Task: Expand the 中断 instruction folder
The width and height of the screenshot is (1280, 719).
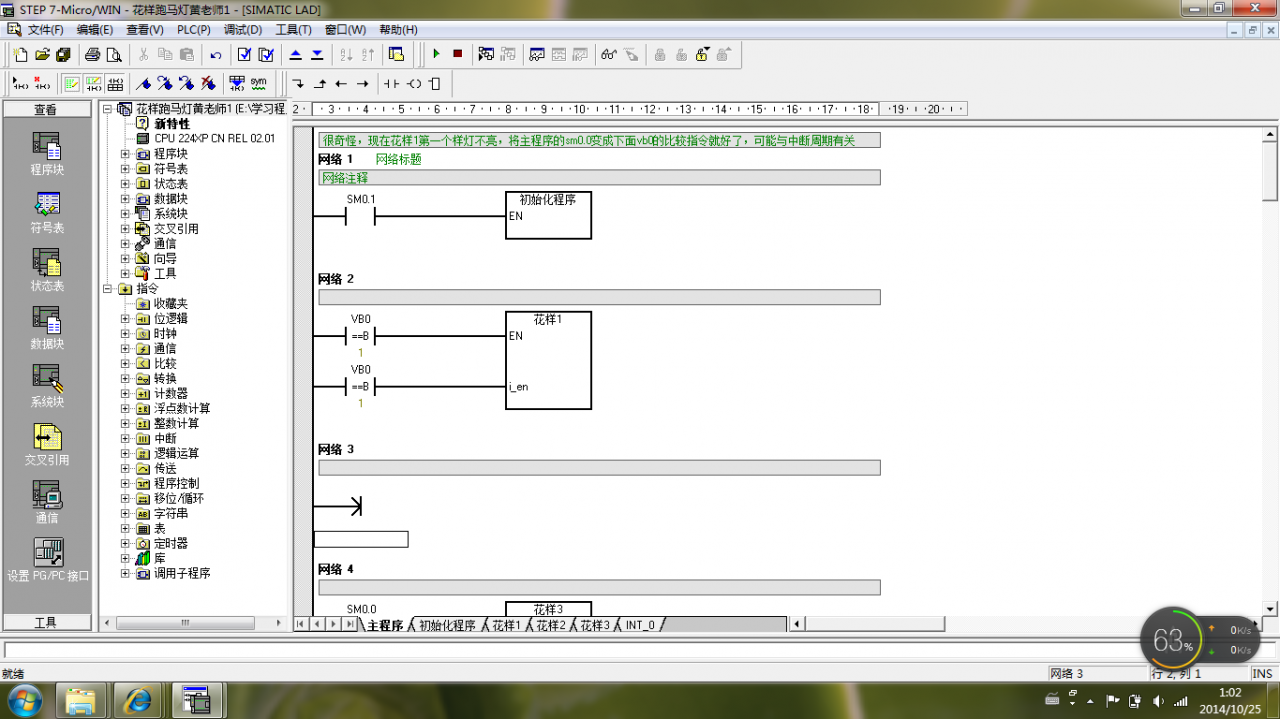Action: point(125,439)
